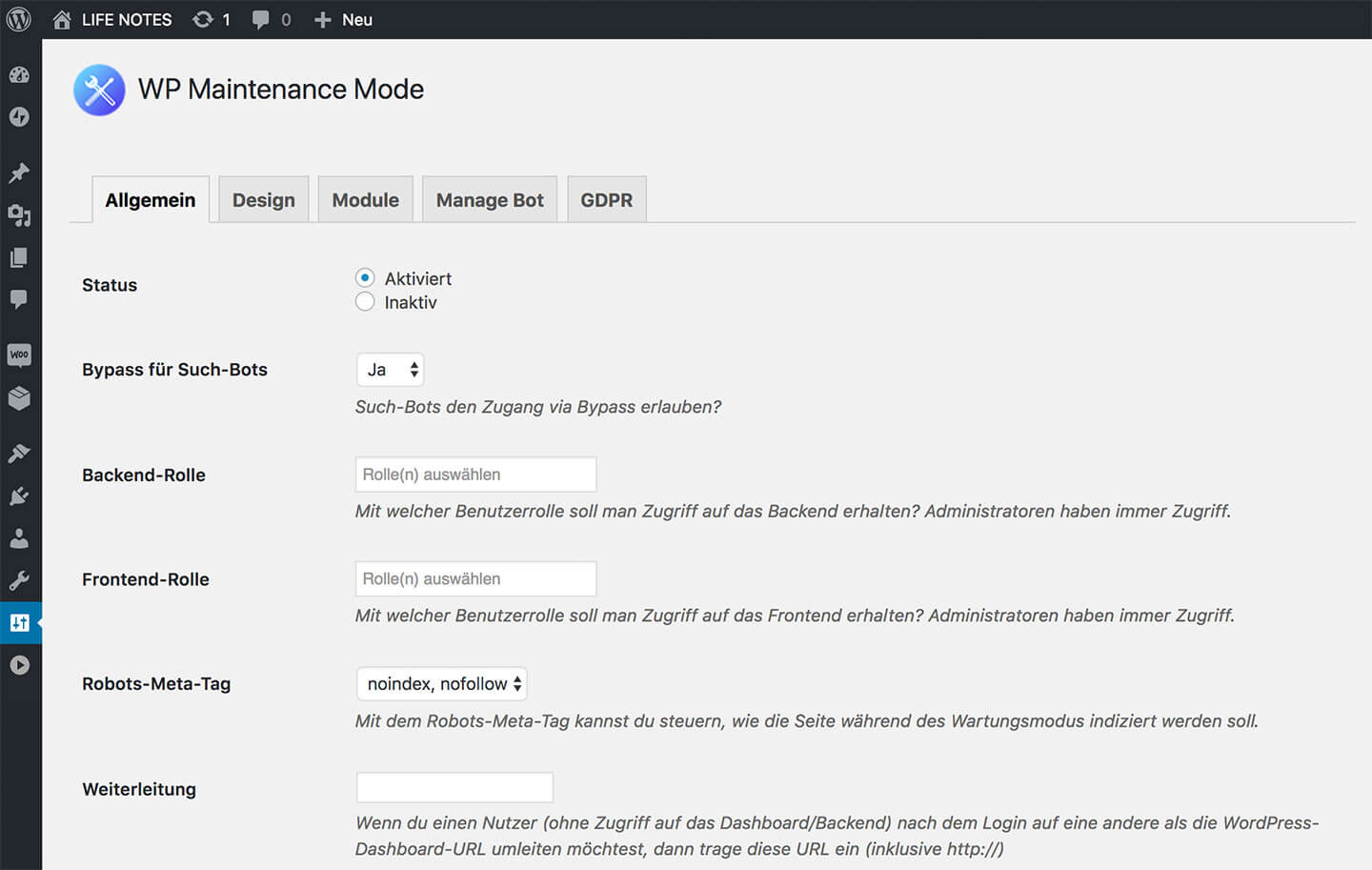Switch to the GDPR tab
This screenshot has width=1372, height=870.
tap(607, 199)
